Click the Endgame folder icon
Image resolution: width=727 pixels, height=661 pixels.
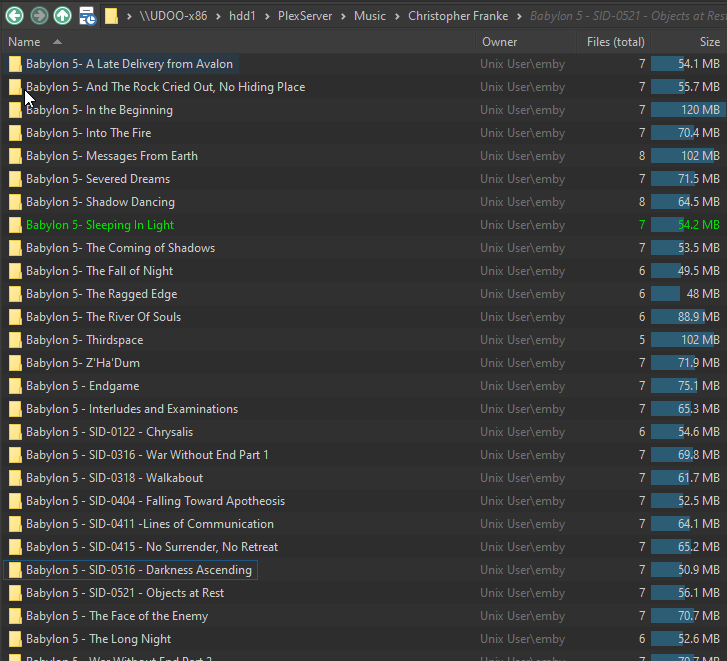[15, 386]
